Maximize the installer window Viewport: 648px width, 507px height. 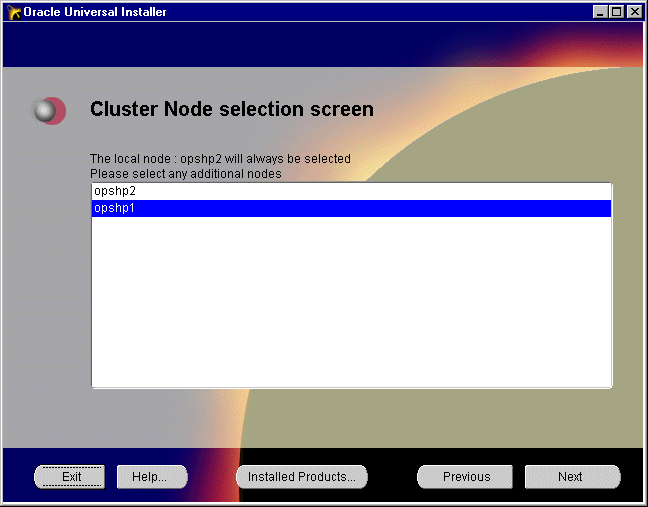[x=617, y=12]
